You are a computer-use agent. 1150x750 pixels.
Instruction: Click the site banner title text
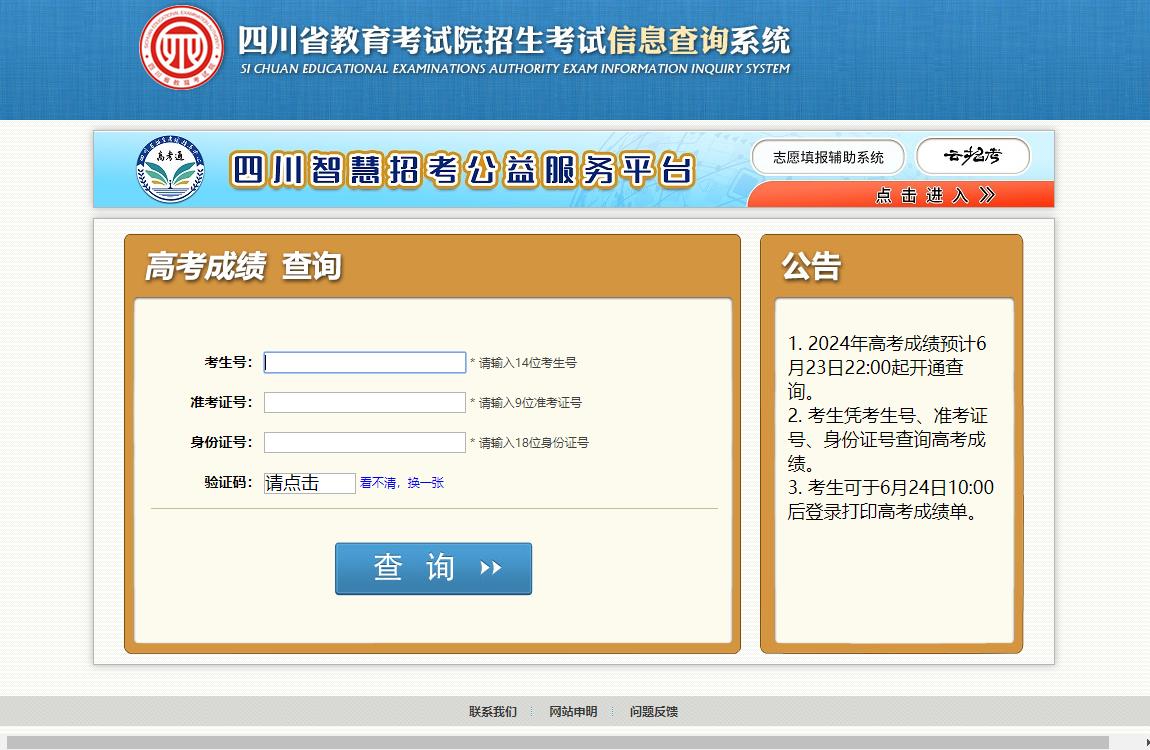(510, 42)
